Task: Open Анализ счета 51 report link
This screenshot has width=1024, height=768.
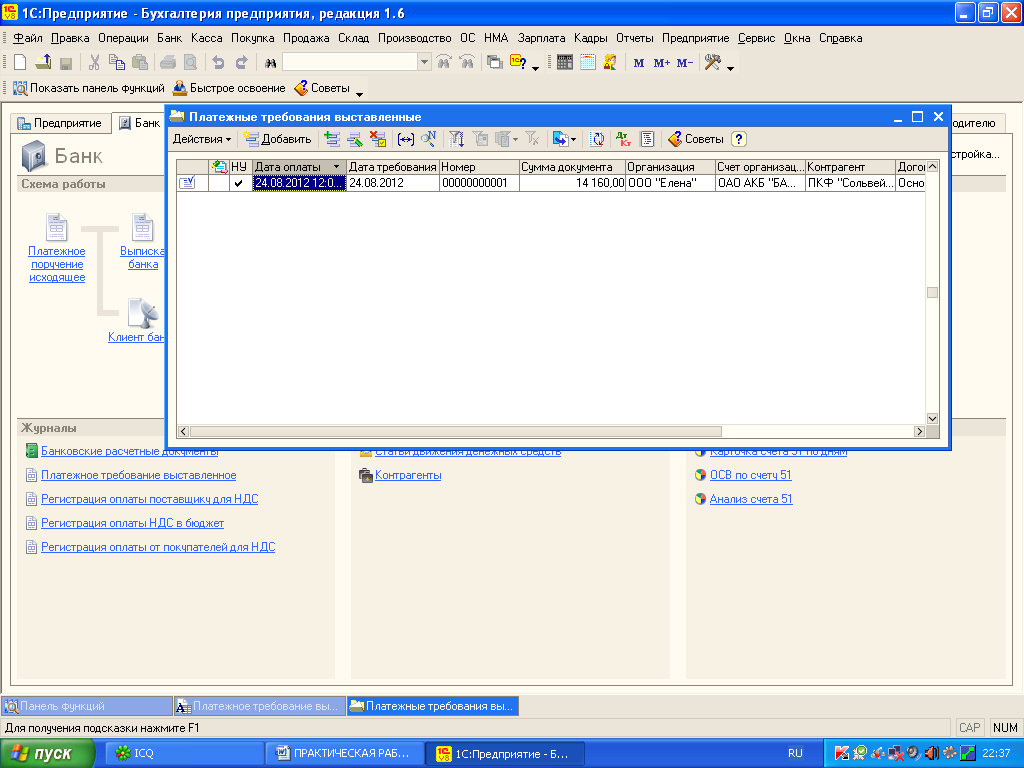Action: click(751, 499)
